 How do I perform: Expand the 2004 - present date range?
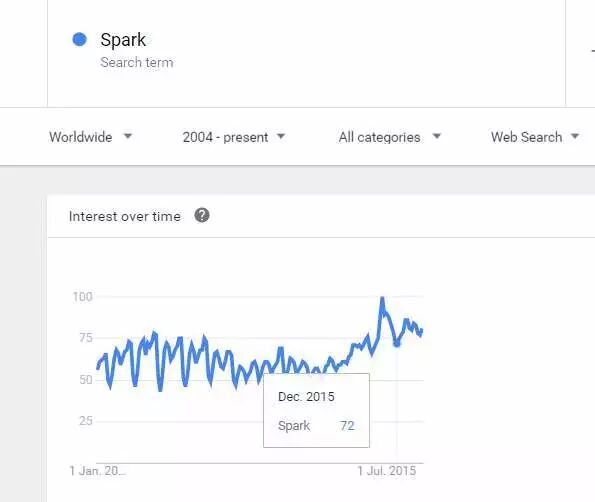(233, 137)
